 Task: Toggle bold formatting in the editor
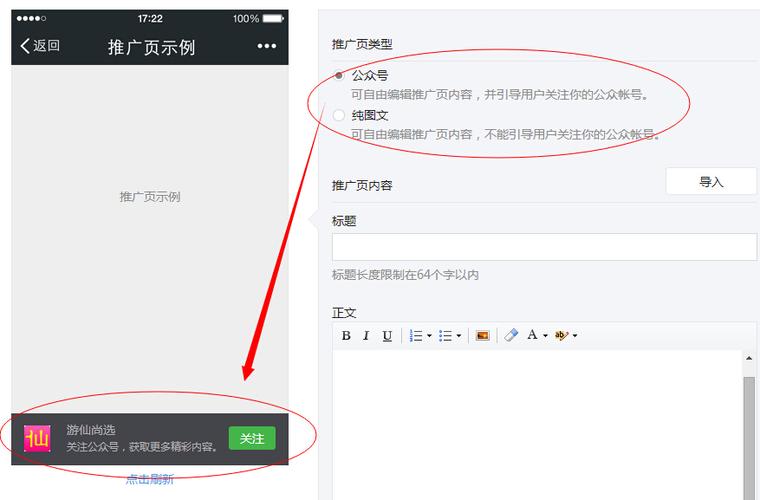346,335
